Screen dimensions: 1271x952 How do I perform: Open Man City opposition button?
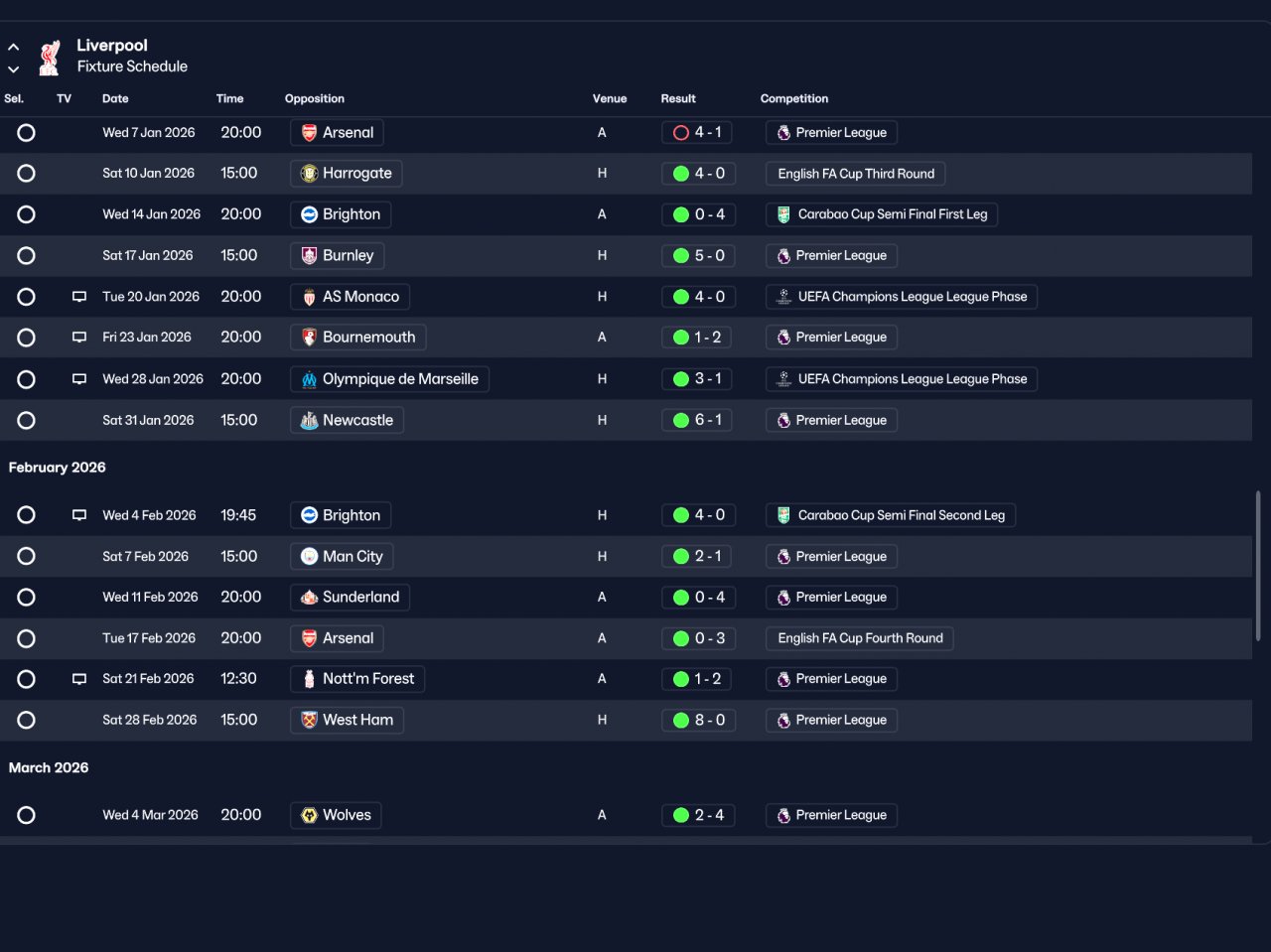tap(342, 557)
